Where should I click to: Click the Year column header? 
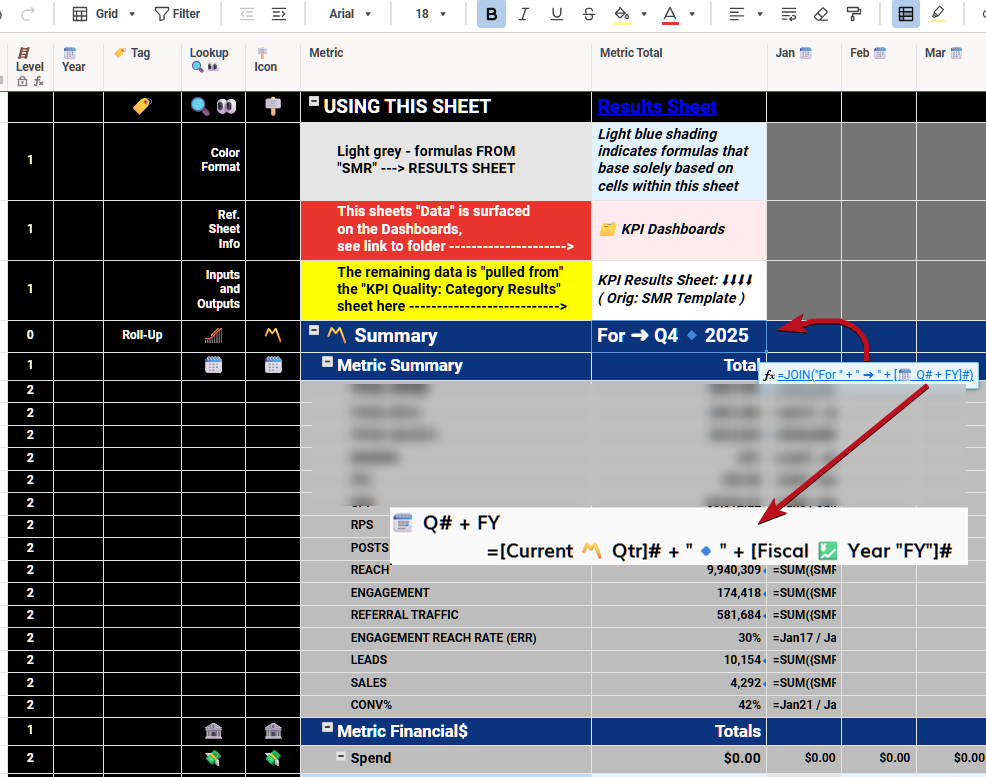pyautogui.click(x=78, y=66)
